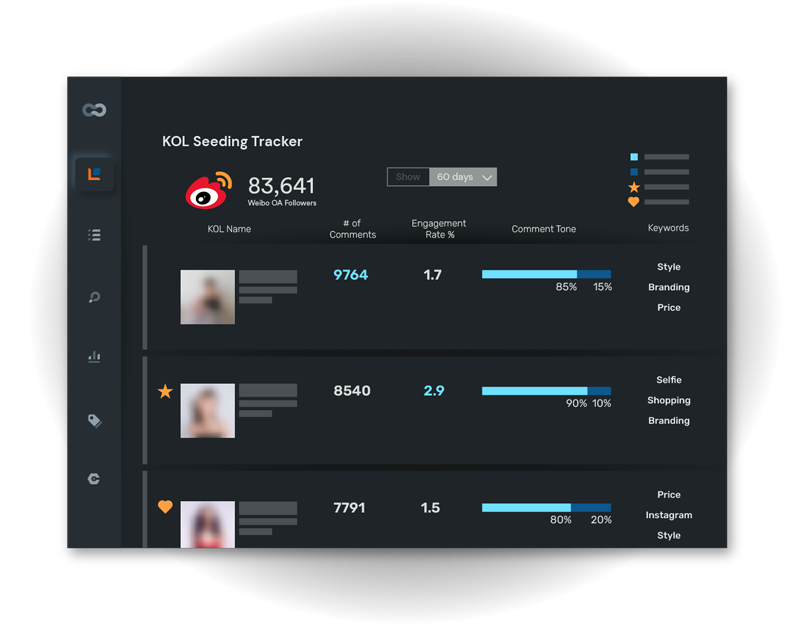
Task: Click the C-shaped icon in the sidebar
Action: [94, 479]
